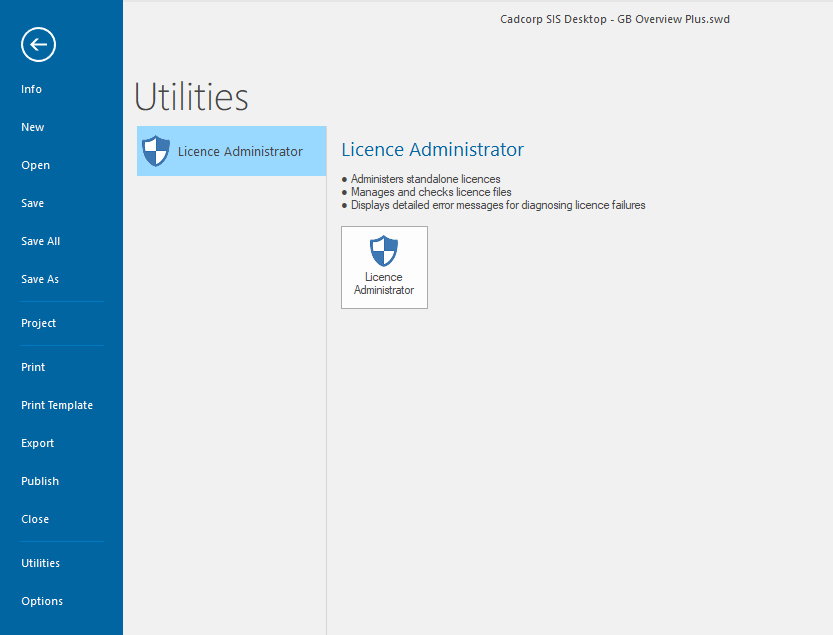The width and height of the screenshot is (833, 635).
Task: Open the Publish page
Action: pos(39,481)
